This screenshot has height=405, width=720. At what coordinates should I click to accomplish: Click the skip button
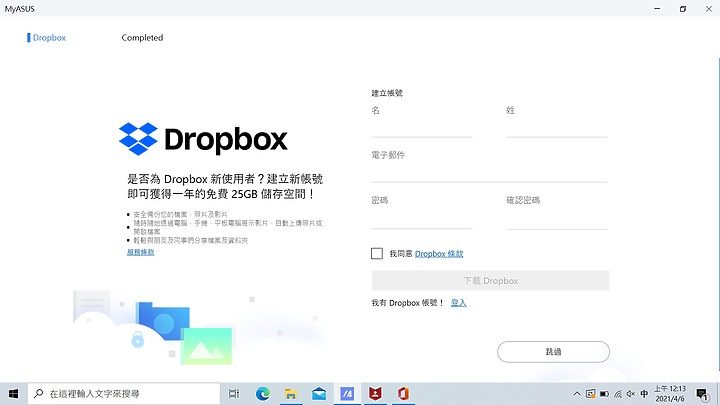pos(553,352)
